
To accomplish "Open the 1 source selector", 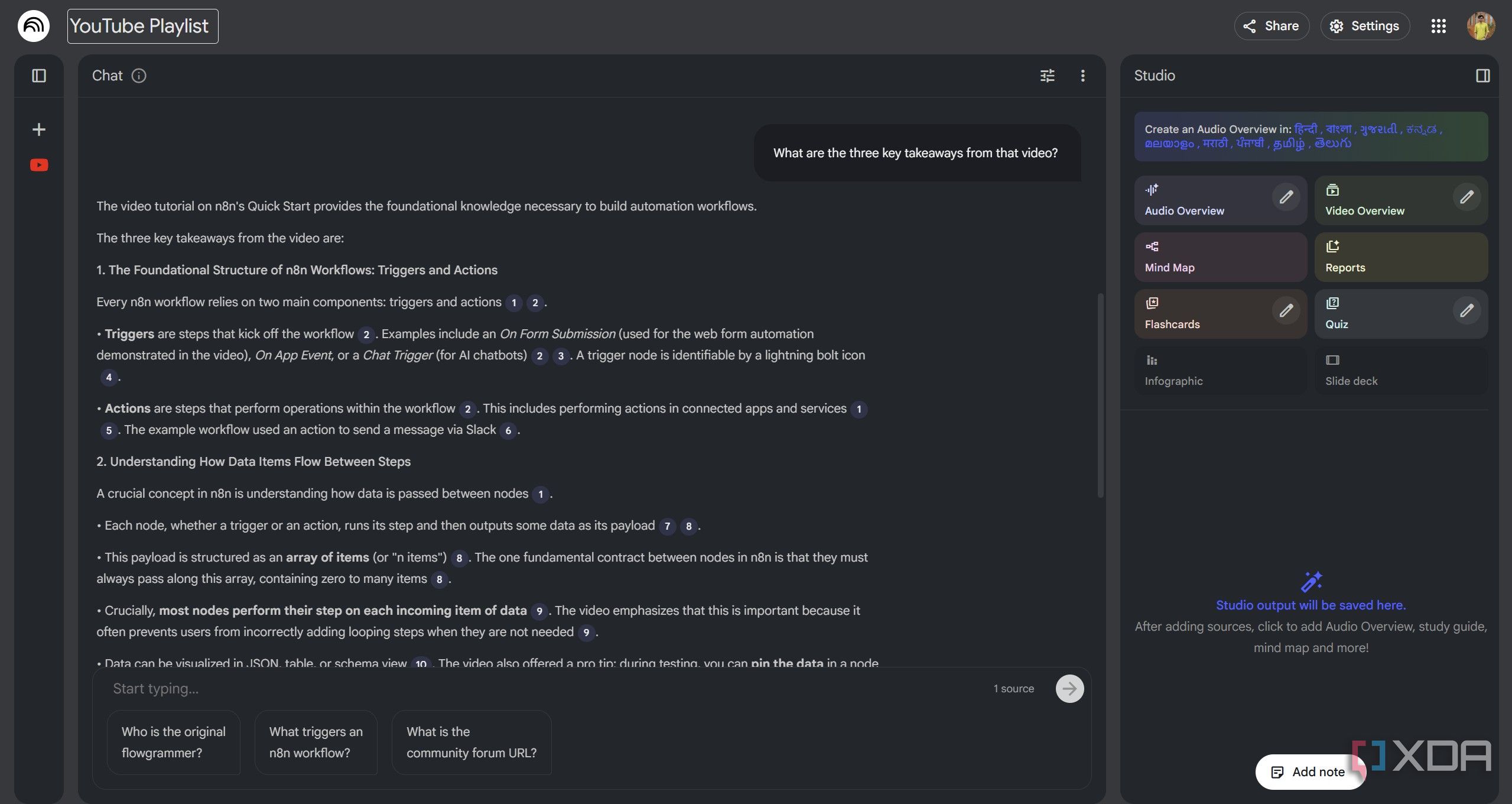I will tap(1013, 689).
